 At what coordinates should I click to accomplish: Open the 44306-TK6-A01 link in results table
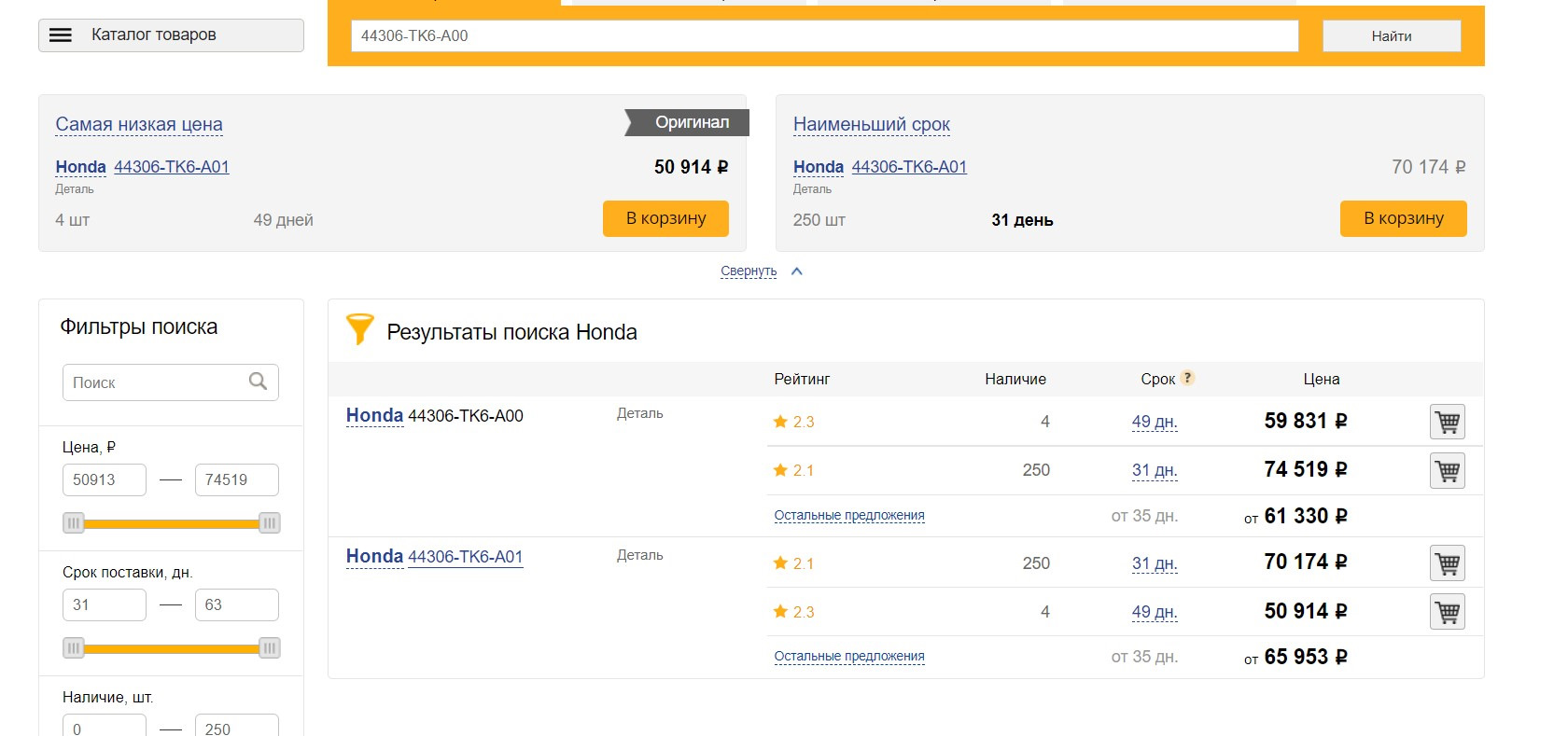tap(466, 557)
